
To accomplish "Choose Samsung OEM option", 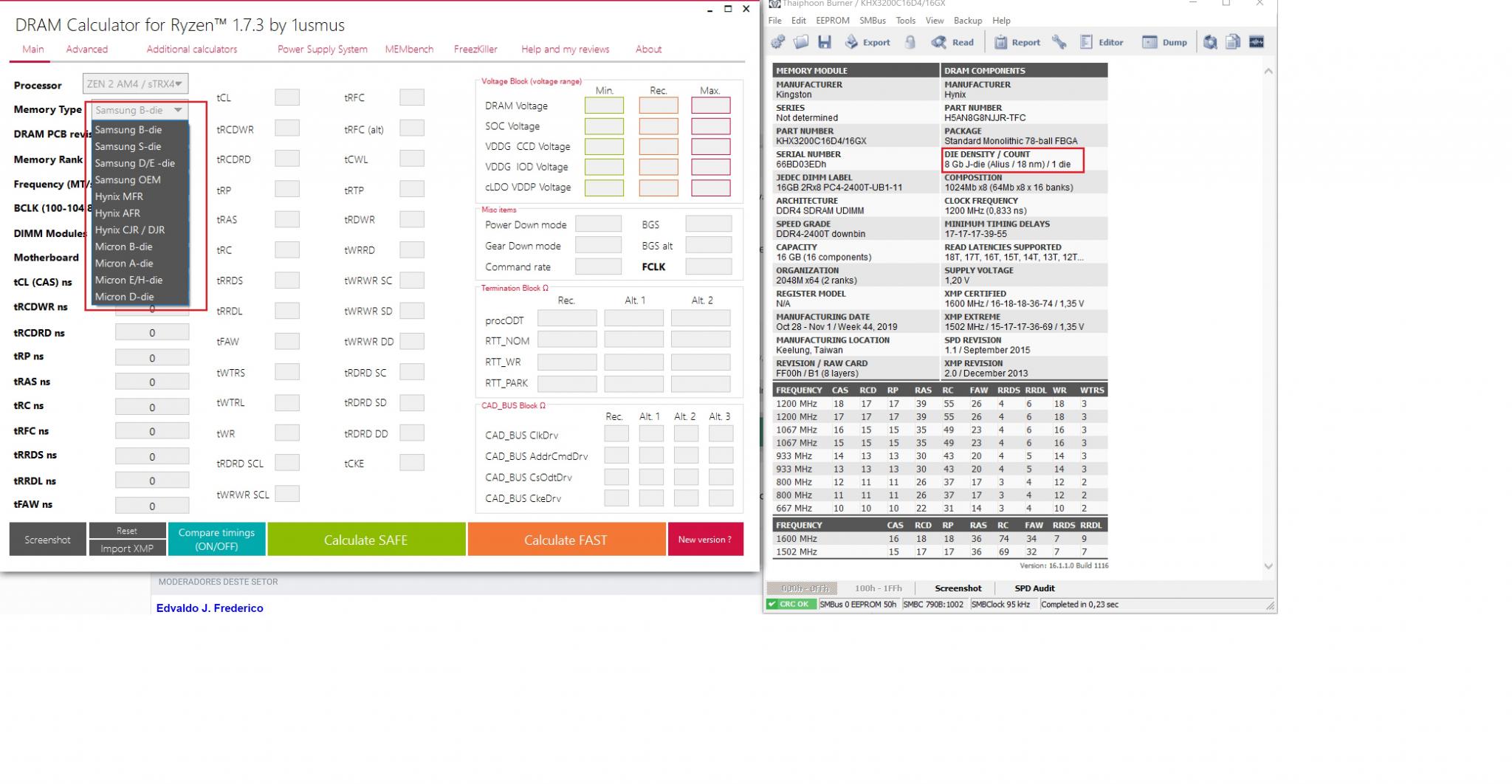I will [140, 179].
